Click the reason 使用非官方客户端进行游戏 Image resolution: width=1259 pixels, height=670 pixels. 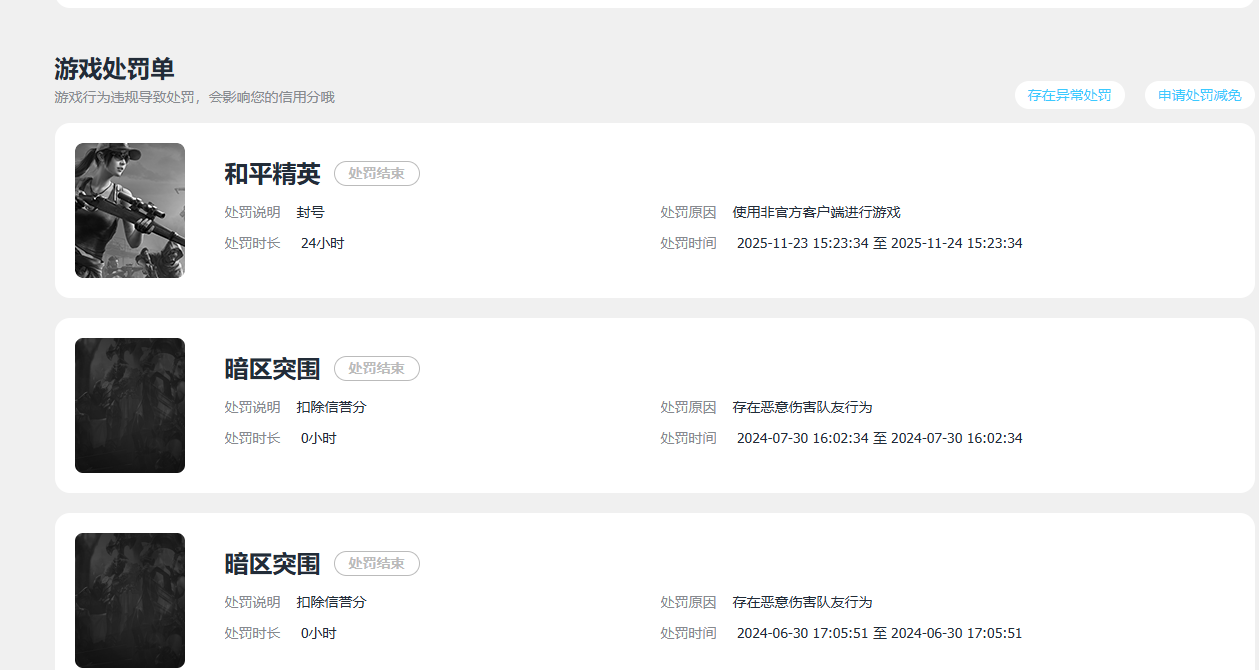click(x=816, y=212)
